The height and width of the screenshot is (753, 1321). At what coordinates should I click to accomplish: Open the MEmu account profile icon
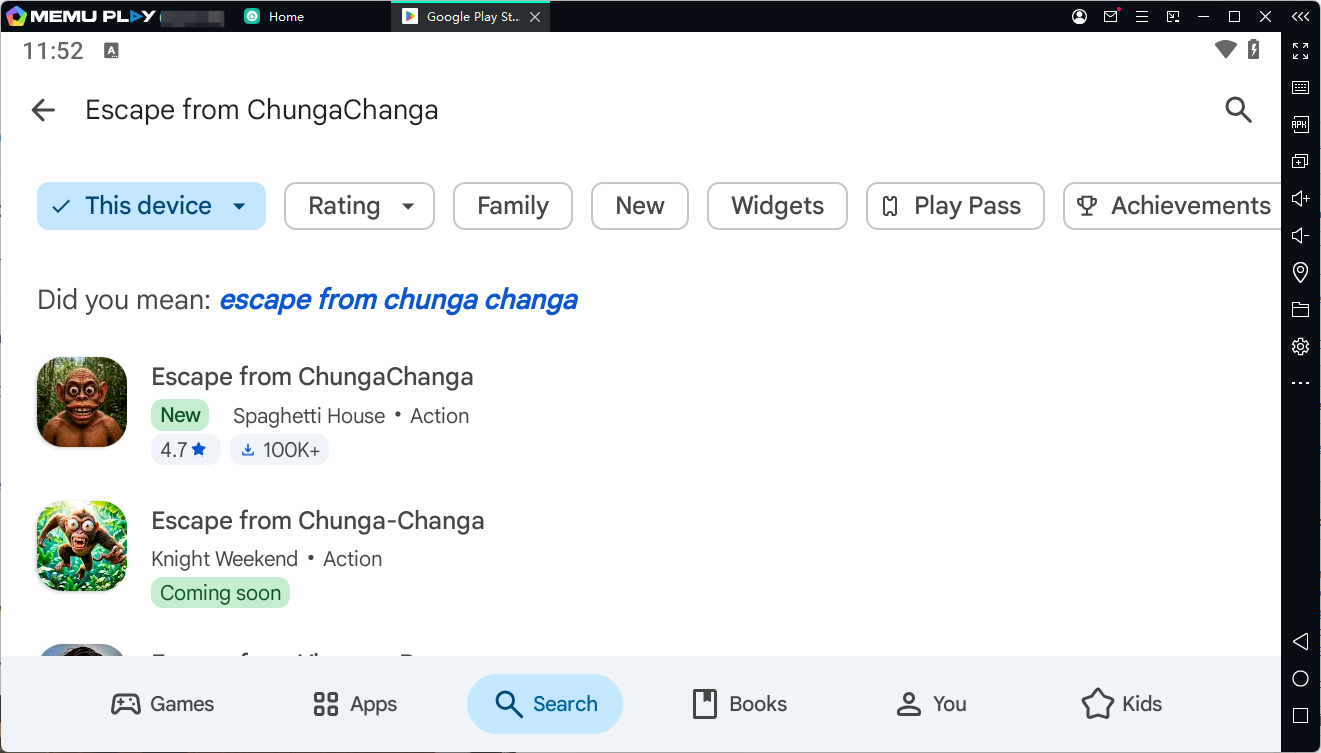(x=1079, y=16)
